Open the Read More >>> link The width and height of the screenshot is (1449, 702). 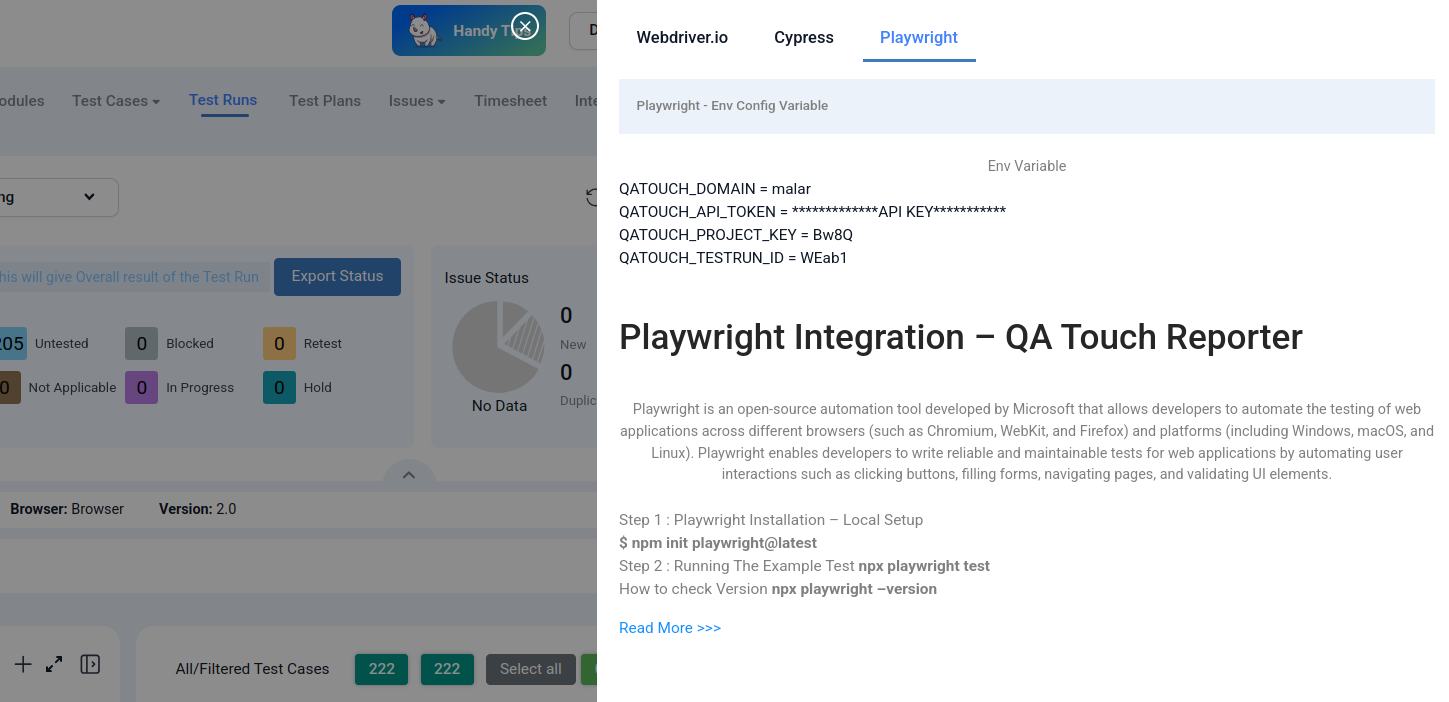coord(670,628)
